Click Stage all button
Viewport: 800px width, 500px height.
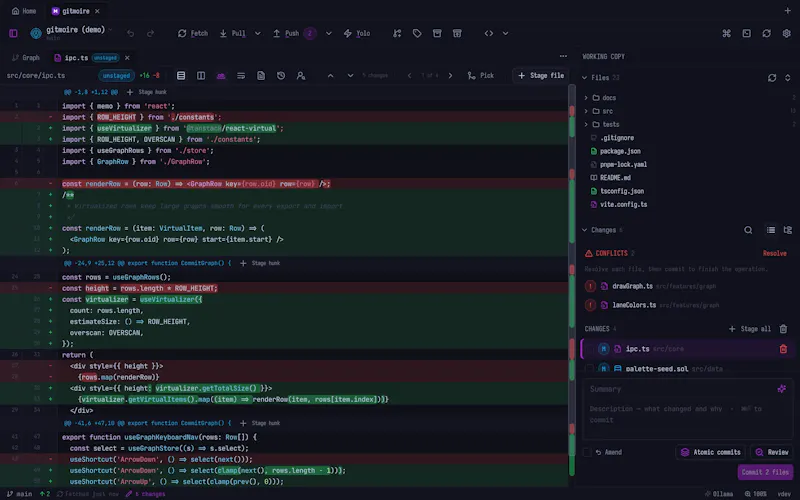click(x=749, y=329)
